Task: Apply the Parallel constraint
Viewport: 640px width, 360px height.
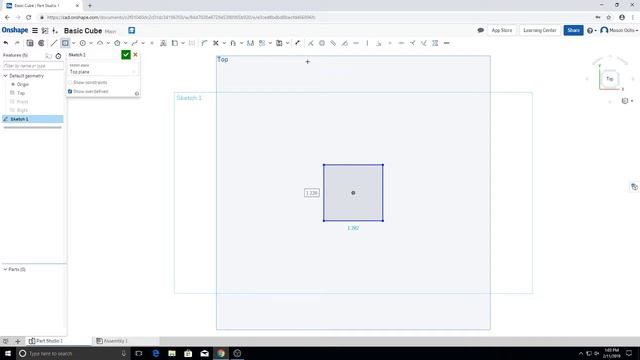Action: click(x=333, y=43)
